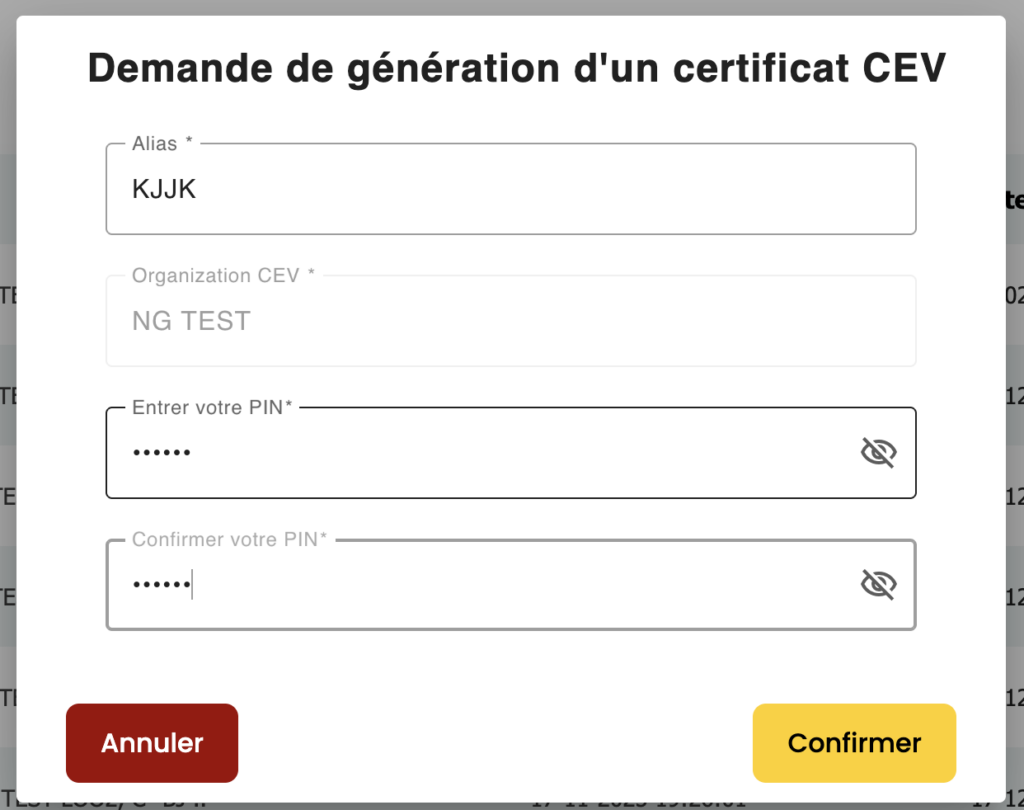Focus the Confirmer votre PIN field
Screen dimensions: 1024x810
coord(480,584)
